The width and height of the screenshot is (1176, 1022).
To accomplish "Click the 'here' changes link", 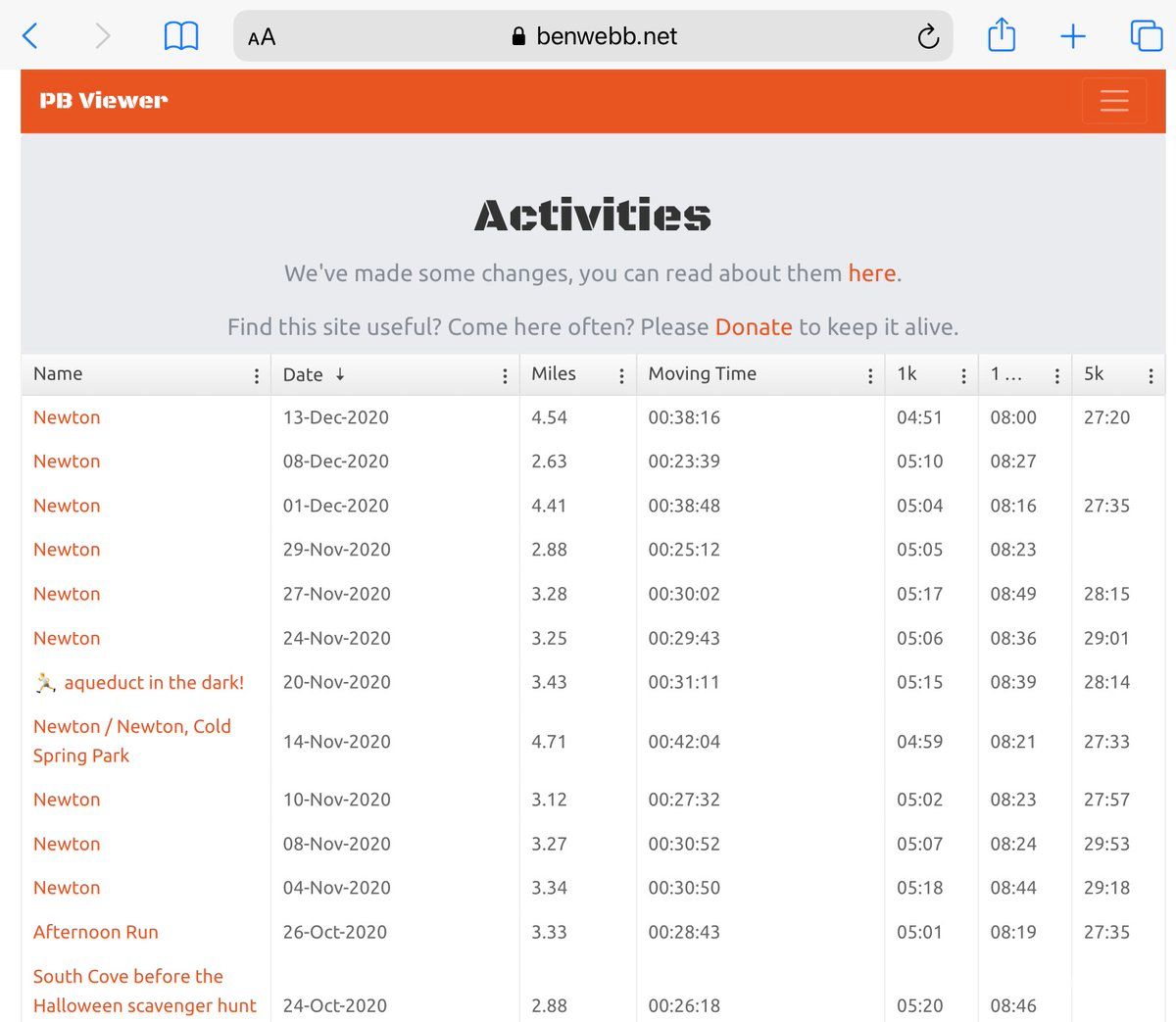I will (x=871, y=273).
